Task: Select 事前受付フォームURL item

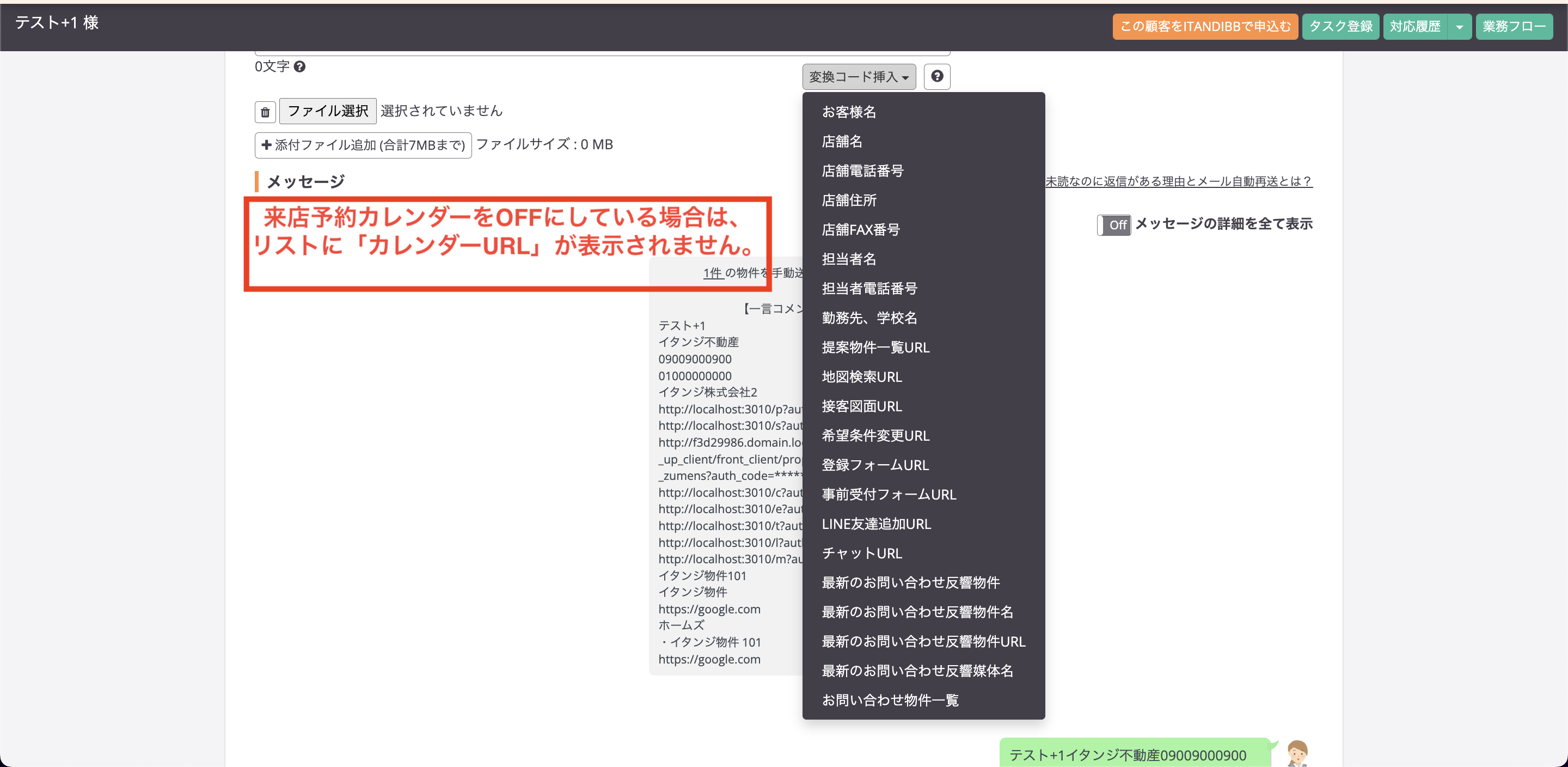Action: point(923,494)
